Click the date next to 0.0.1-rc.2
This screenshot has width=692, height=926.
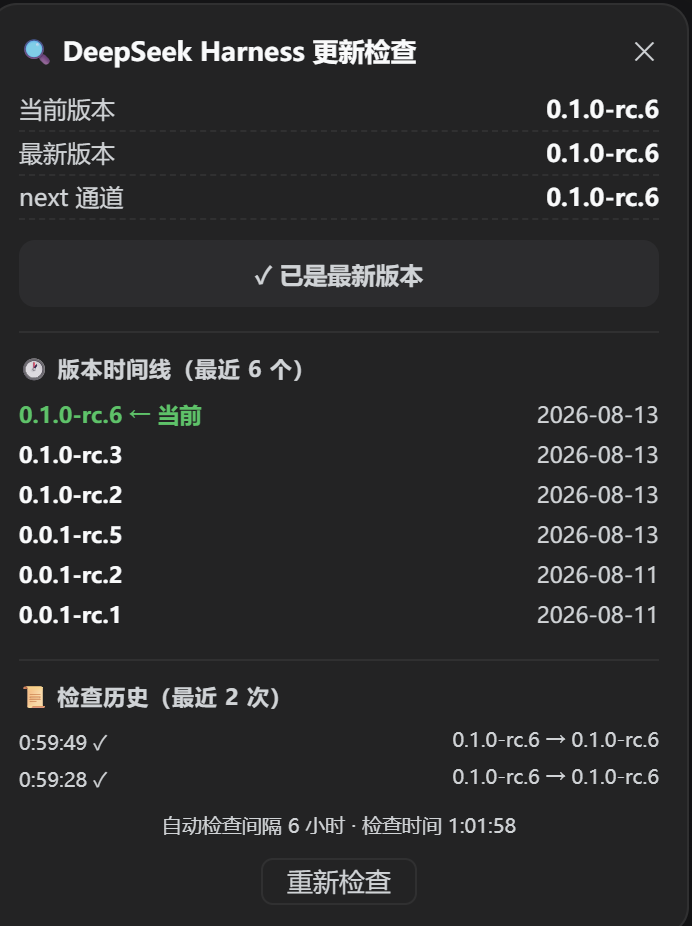[x=597, y=575]
